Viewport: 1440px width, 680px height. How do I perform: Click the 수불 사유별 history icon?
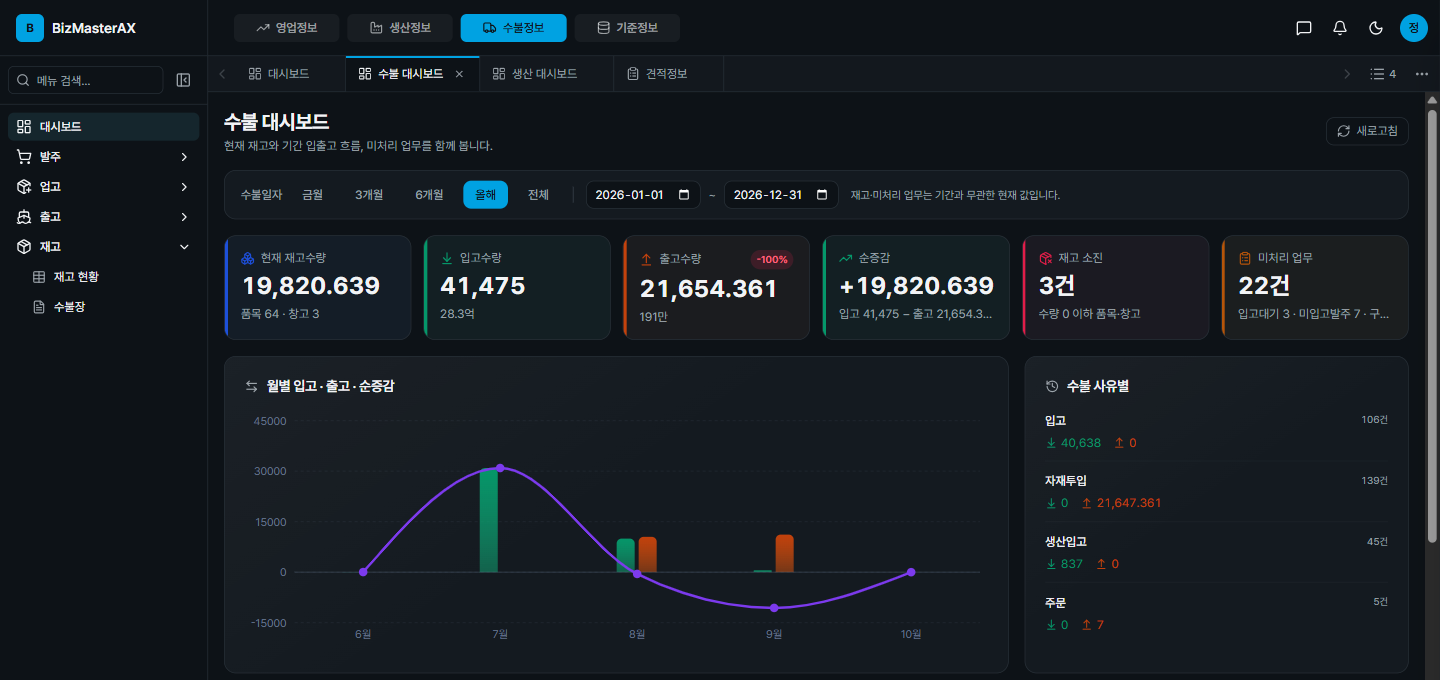tap(1051, 386)
